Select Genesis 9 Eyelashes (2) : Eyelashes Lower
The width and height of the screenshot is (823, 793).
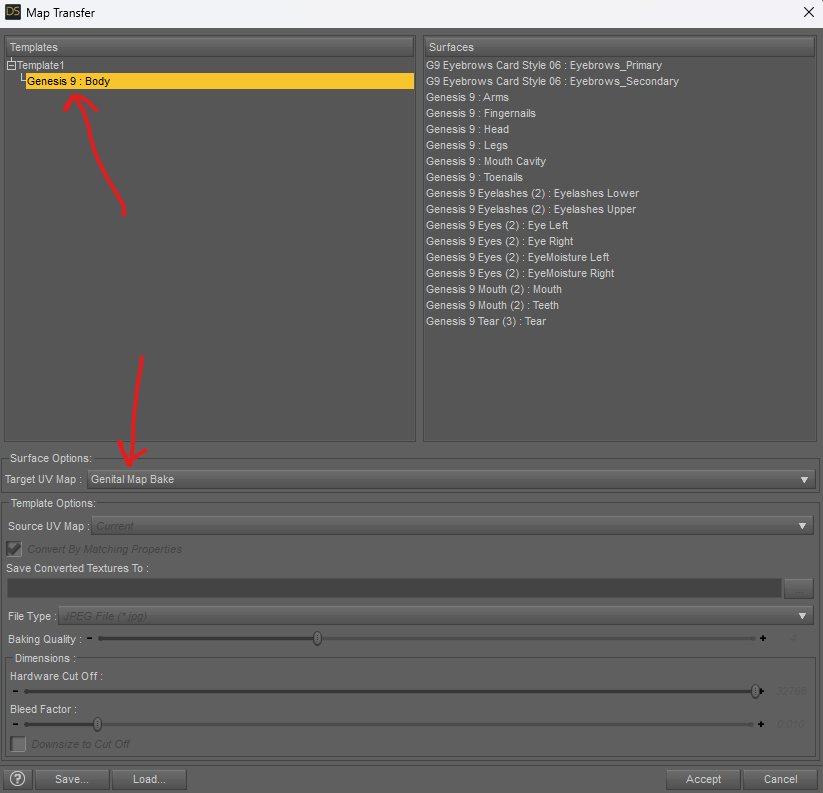(x=532, y=193)
